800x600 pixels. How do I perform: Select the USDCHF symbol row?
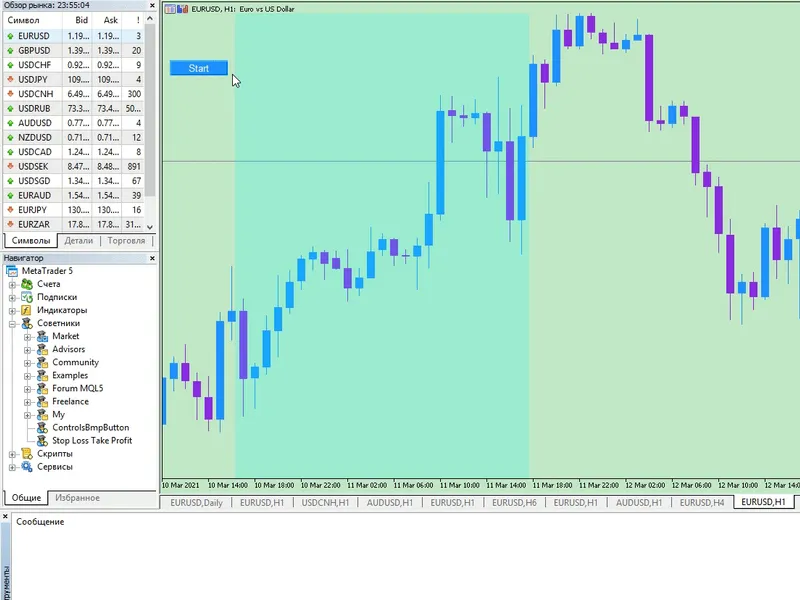coord(74,65)
